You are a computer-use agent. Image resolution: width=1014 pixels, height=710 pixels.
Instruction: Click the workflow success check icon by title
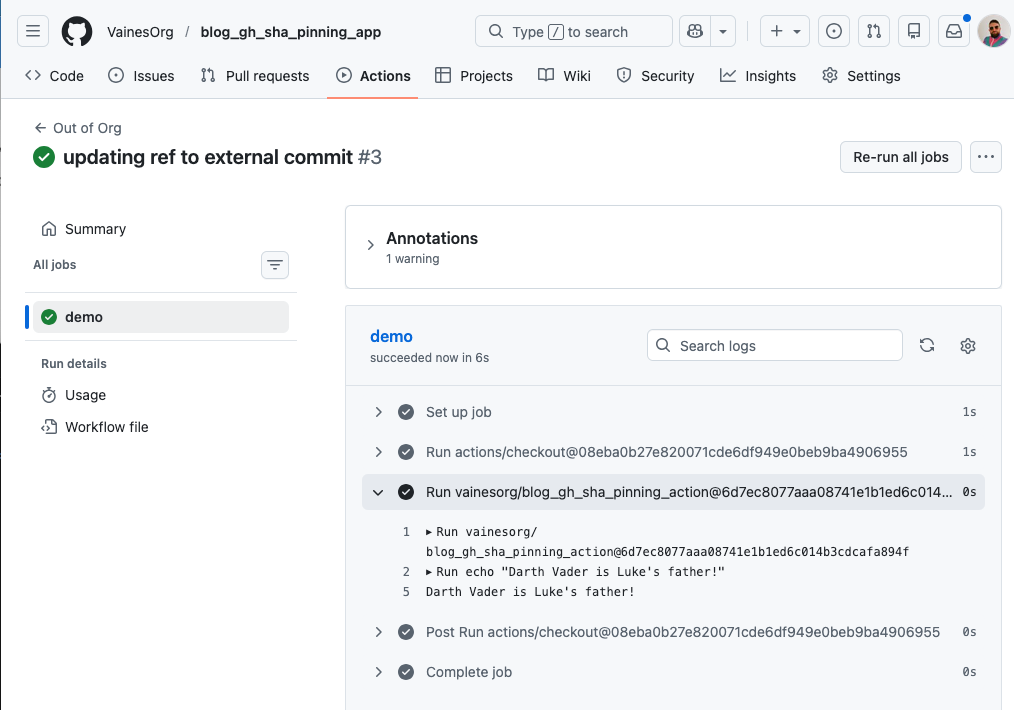point(44,157)
